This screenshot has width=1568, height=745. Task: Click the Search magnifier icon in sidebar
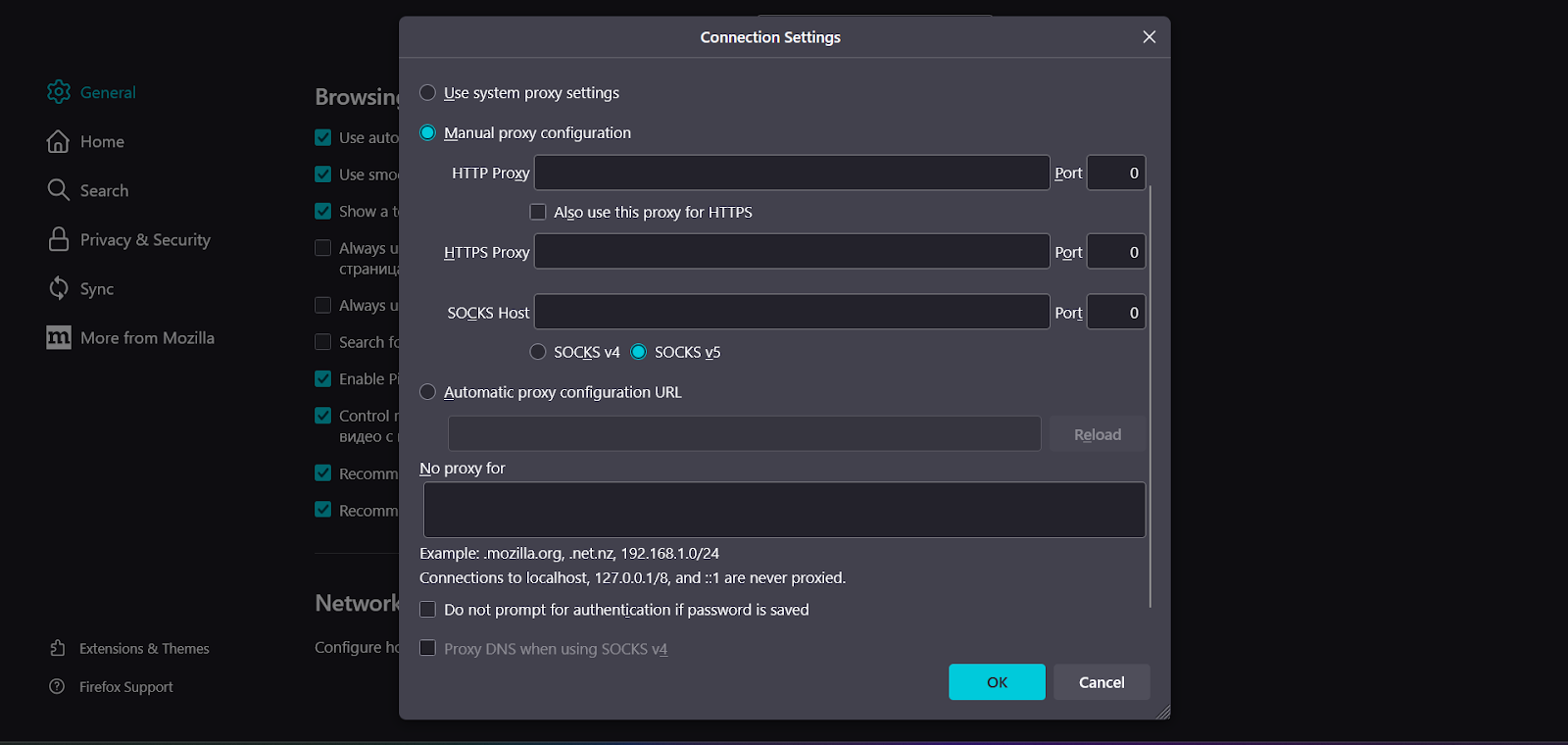[x=59, y=190]
